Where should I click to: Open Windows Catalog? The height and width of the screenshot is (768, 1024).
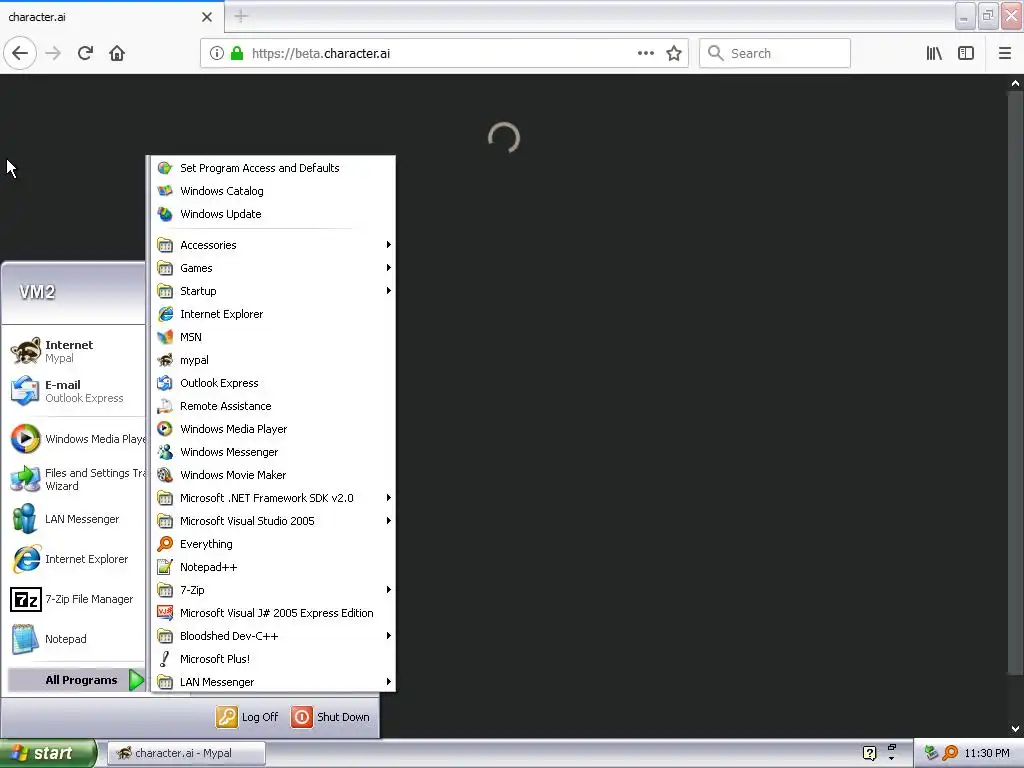click(x=273, y=191)
